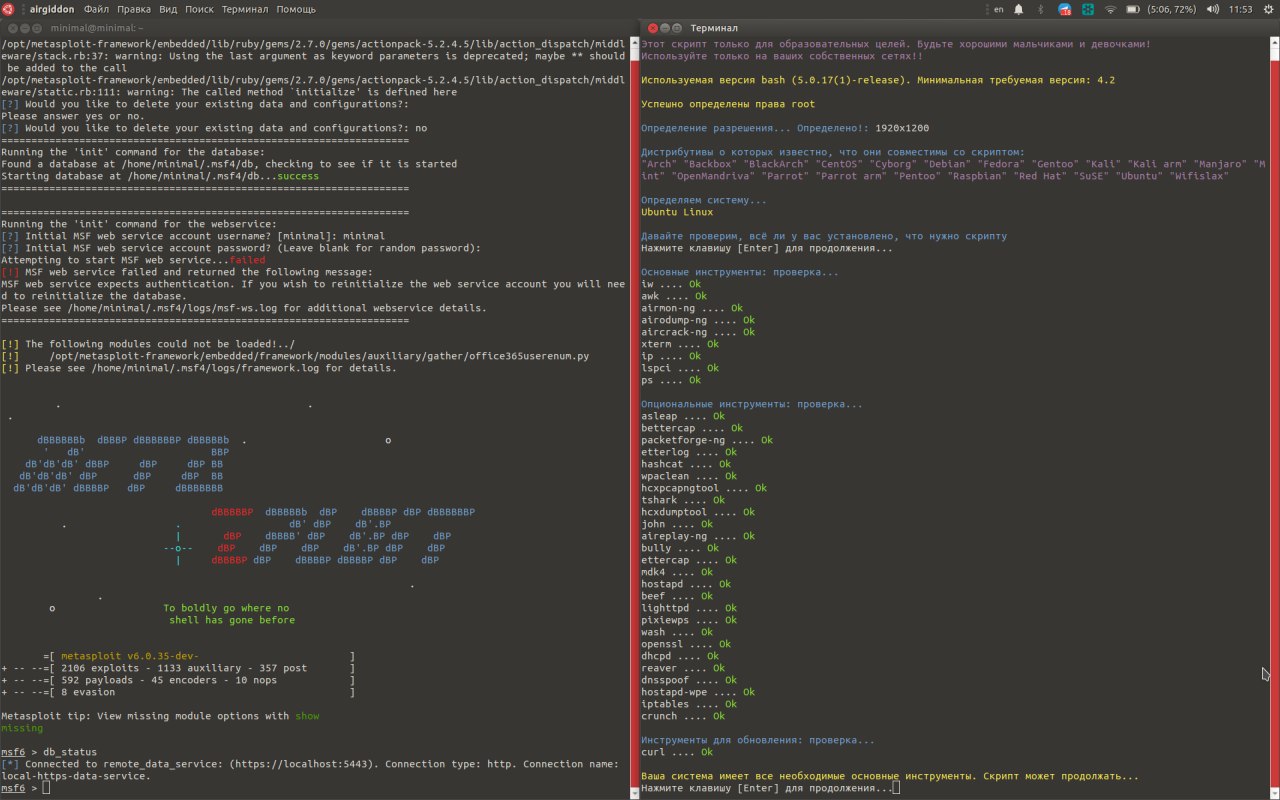Click 'To boldly go where no' green text
Viewport: 1280px width, 800px height.
(226, 608)
